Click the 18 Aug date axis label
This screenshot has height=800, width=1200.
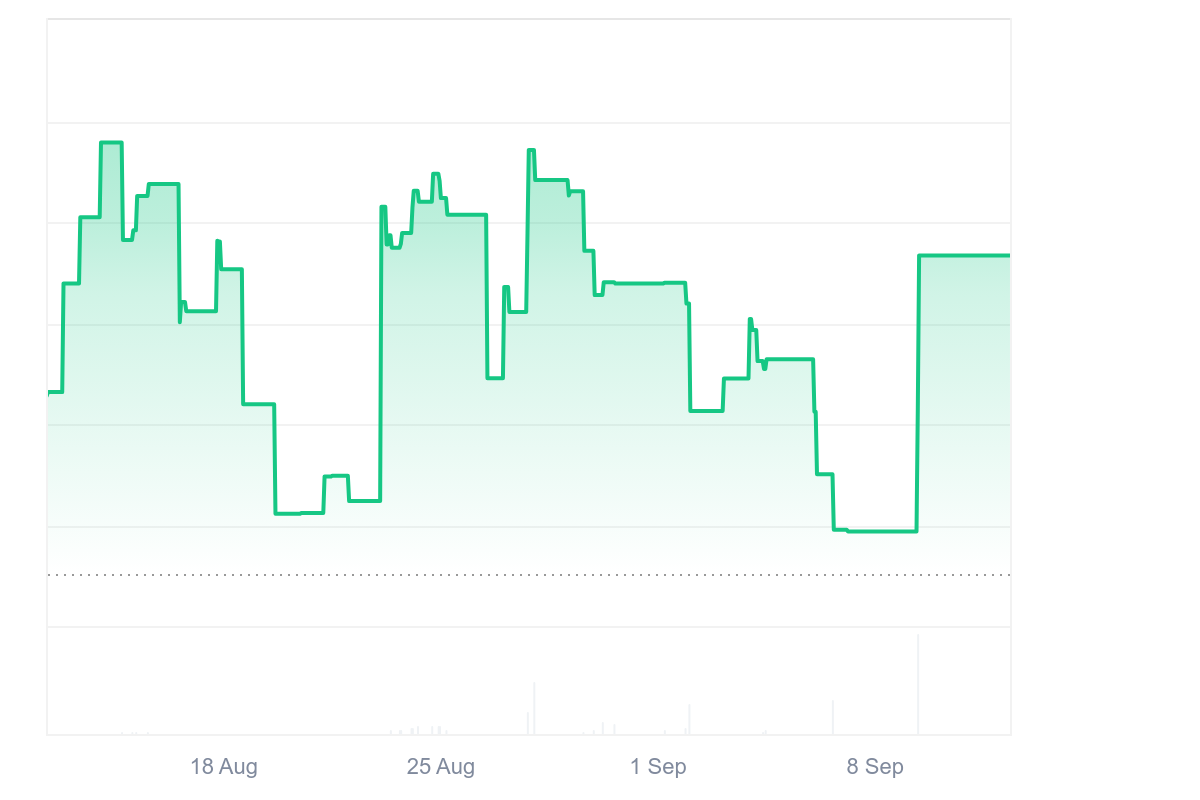tap(224, 767)
